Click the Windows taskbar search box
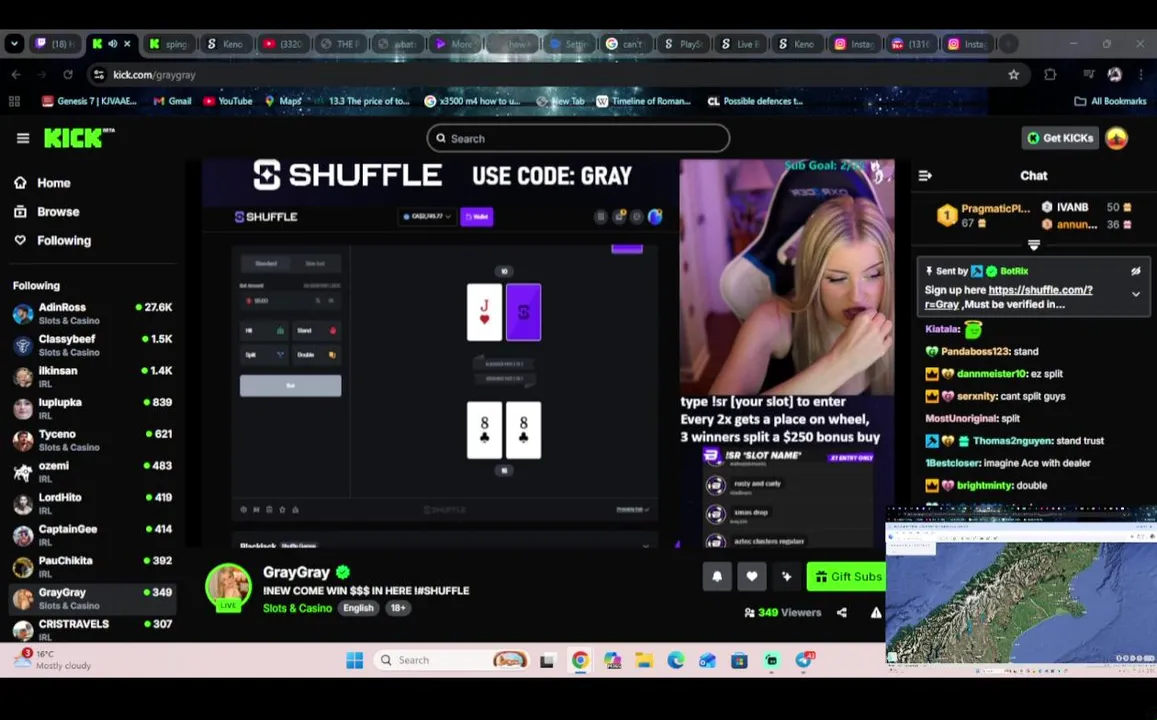Viewport: 1157px width, 720px height. tap(452, 660)
